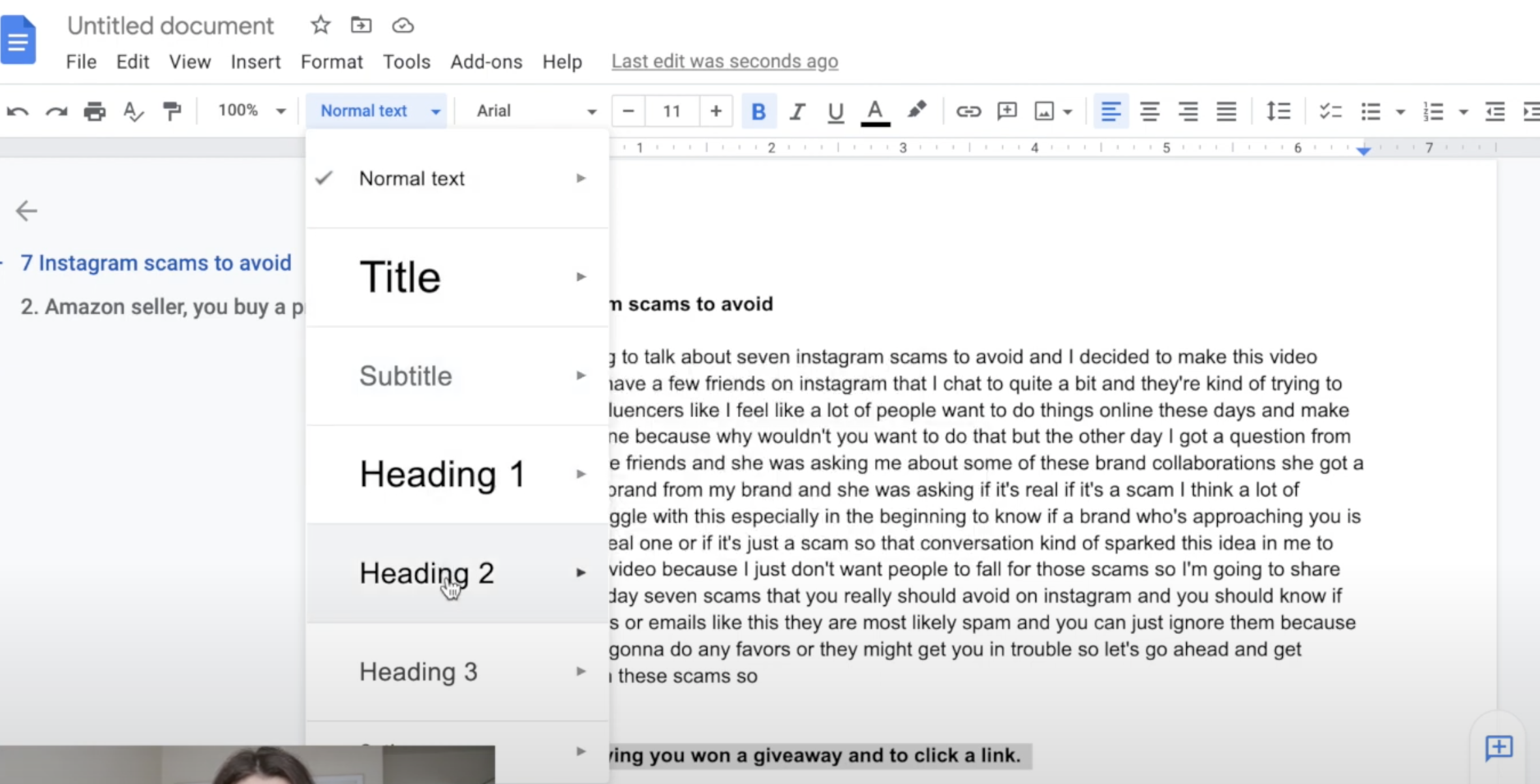Choose Heading 1 style
This screenshot has width=1540, height=784.
(457, 474)
